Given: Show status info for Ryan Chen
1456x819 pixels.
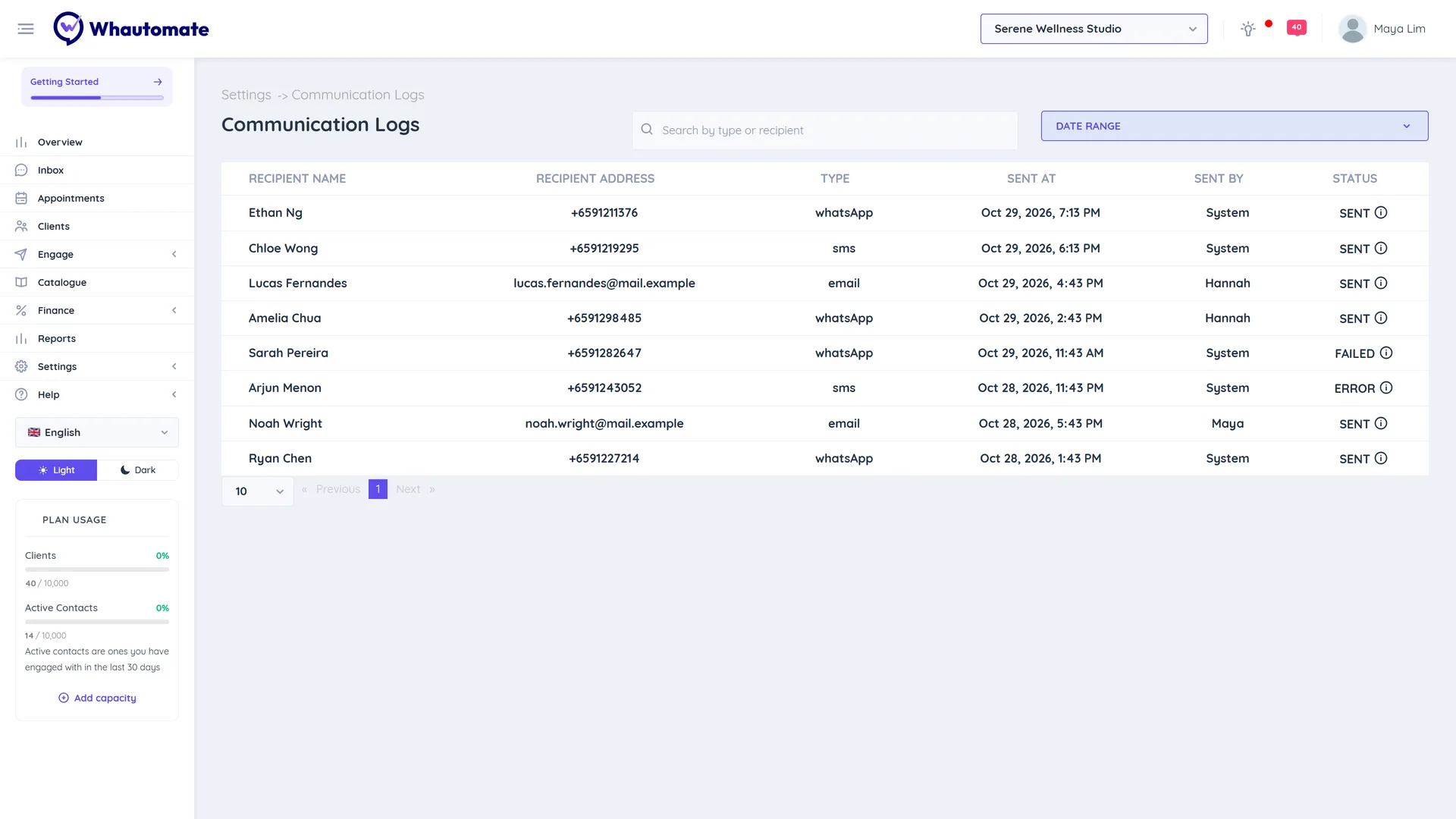Looking at the screenshot, I should (1381, 458).
